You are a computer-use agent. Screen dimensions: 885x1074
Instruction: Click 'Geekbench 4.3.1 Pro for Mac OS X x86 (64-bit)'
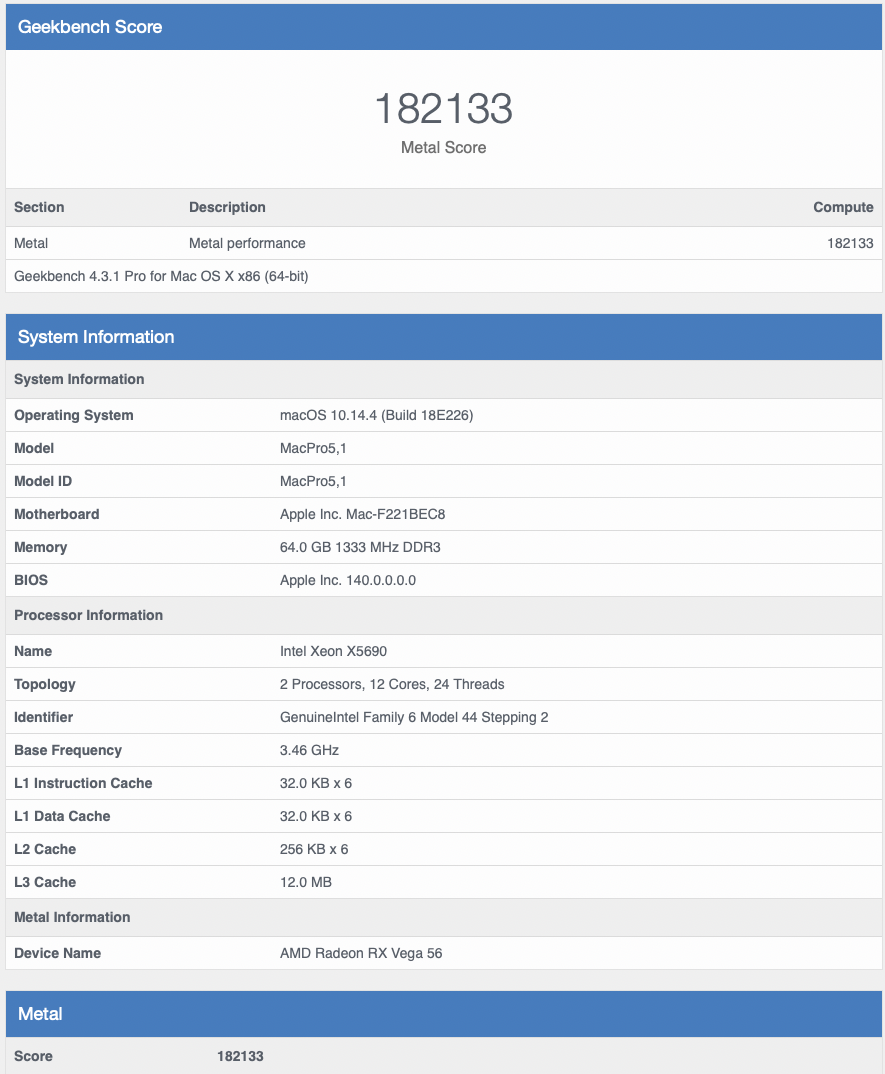click(161, 276)
